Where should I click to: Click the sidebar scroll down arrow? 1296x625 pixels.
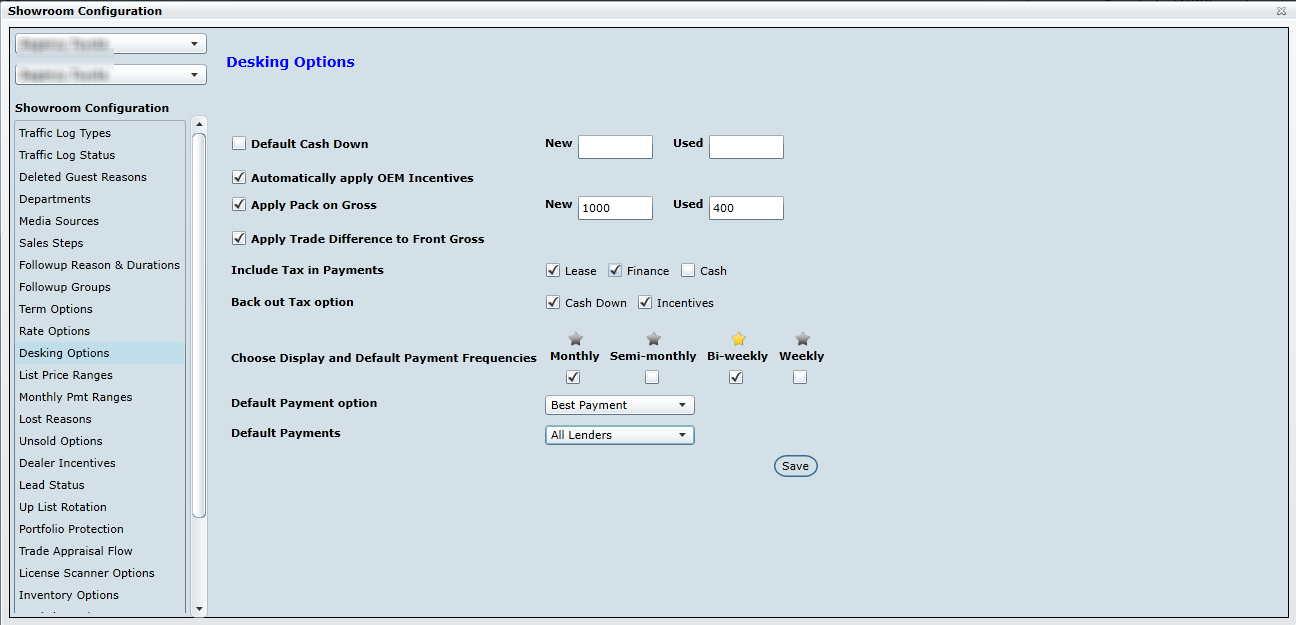(199, 607)
